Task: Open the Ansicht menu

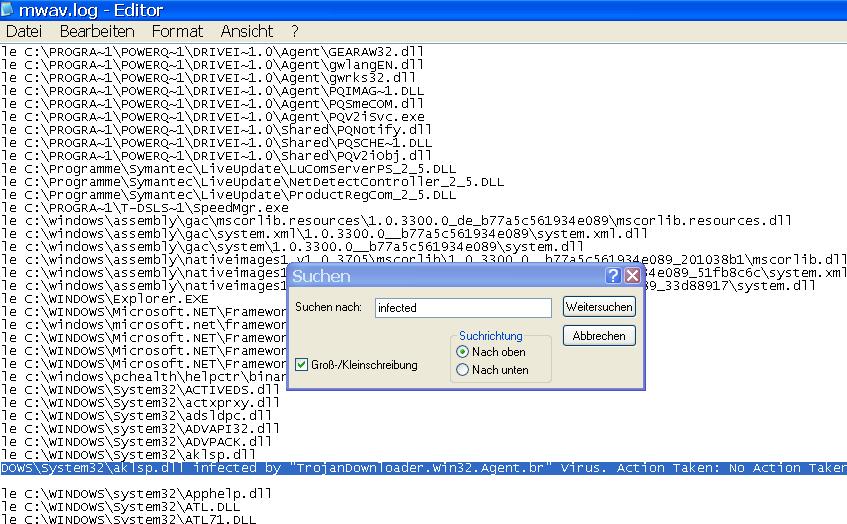Action: (x=246, y=32)
